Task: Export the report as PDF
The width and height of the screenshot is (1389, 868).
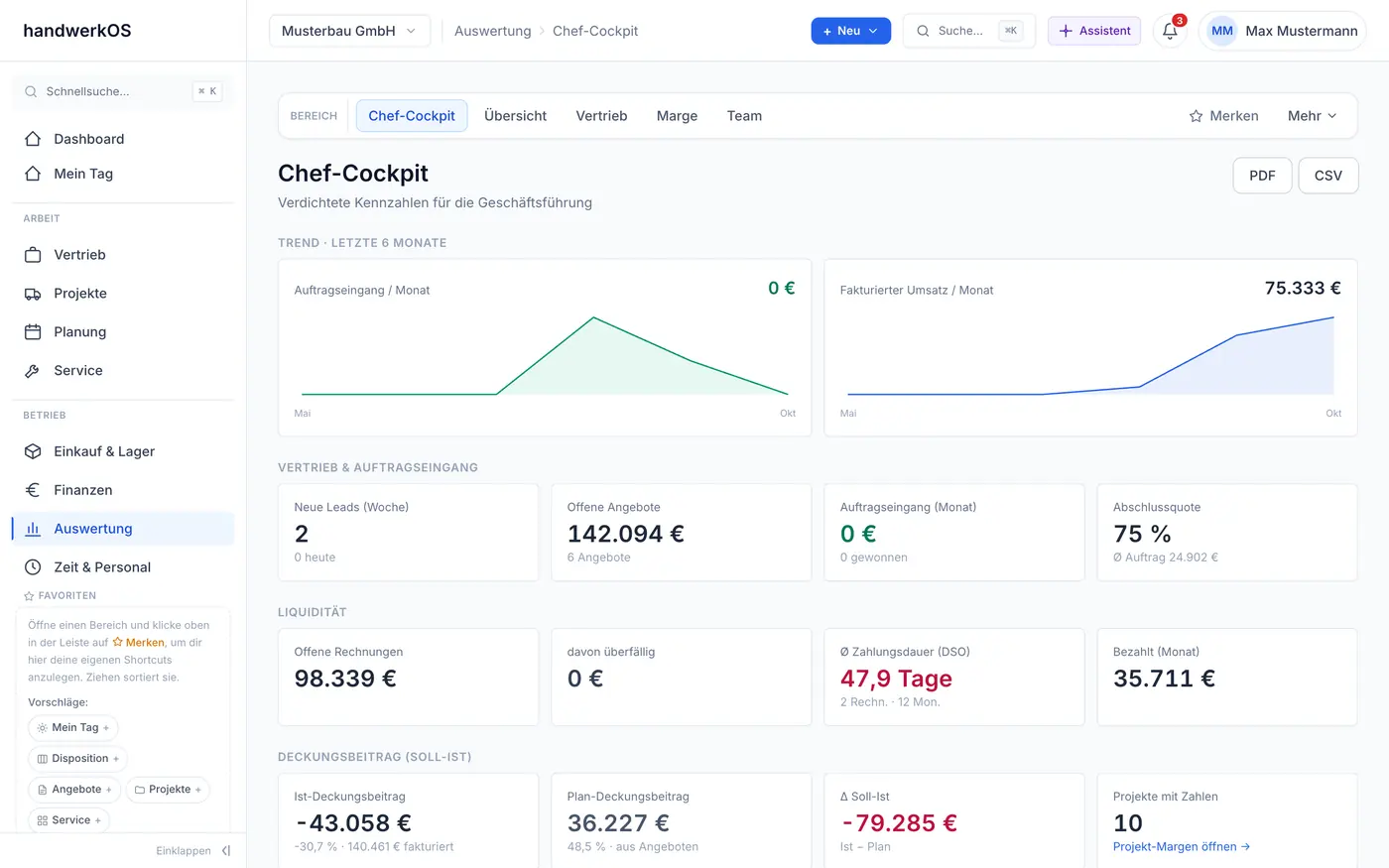Action: tap(1262, 176)
